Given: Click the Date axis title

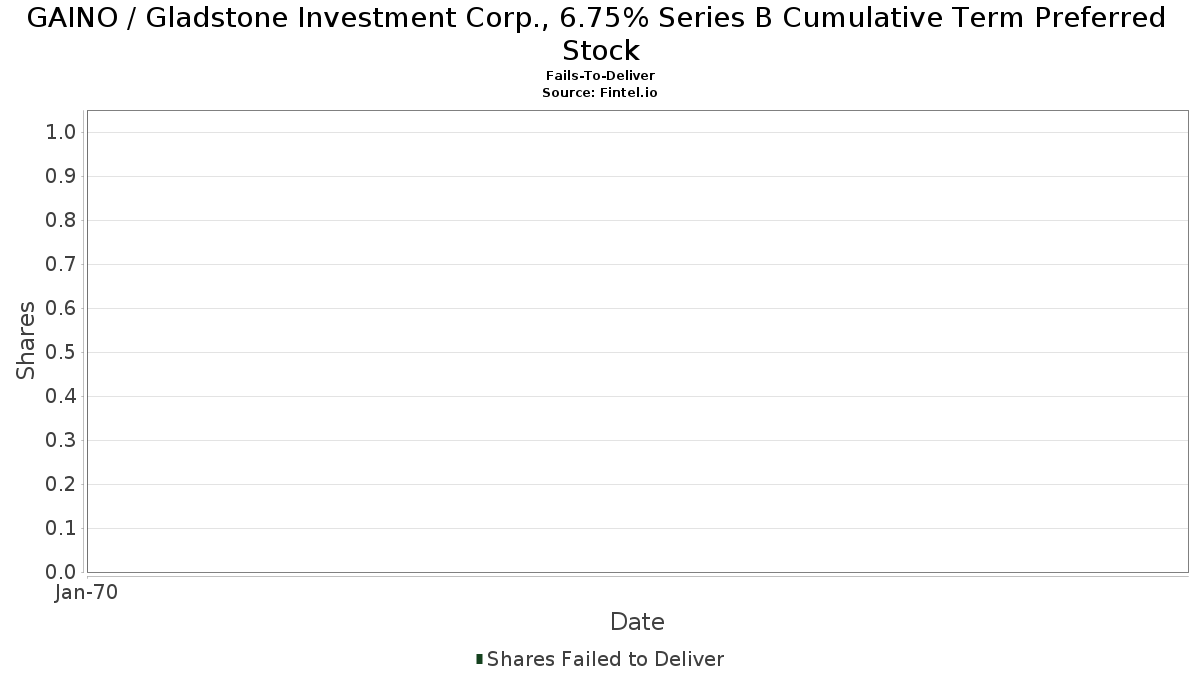Looking at the screenshot, I should click(x=637, y=622).
